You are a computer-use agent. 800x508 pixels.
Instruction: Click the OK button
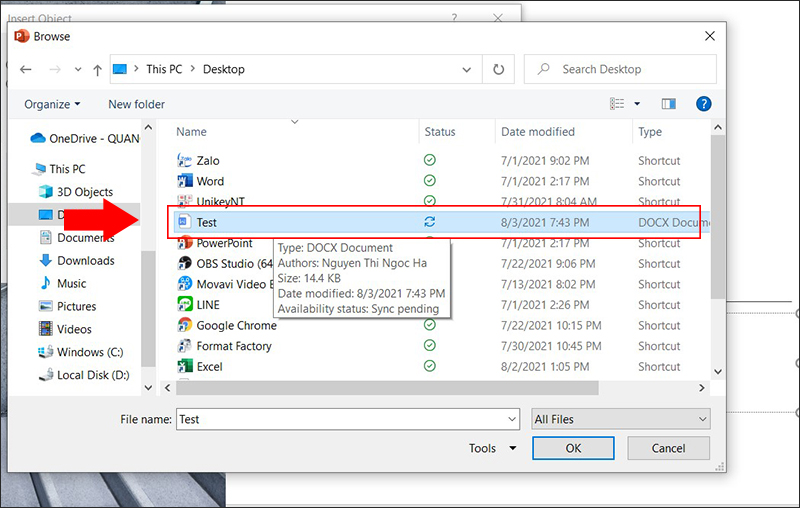click(x=573, y=449)
